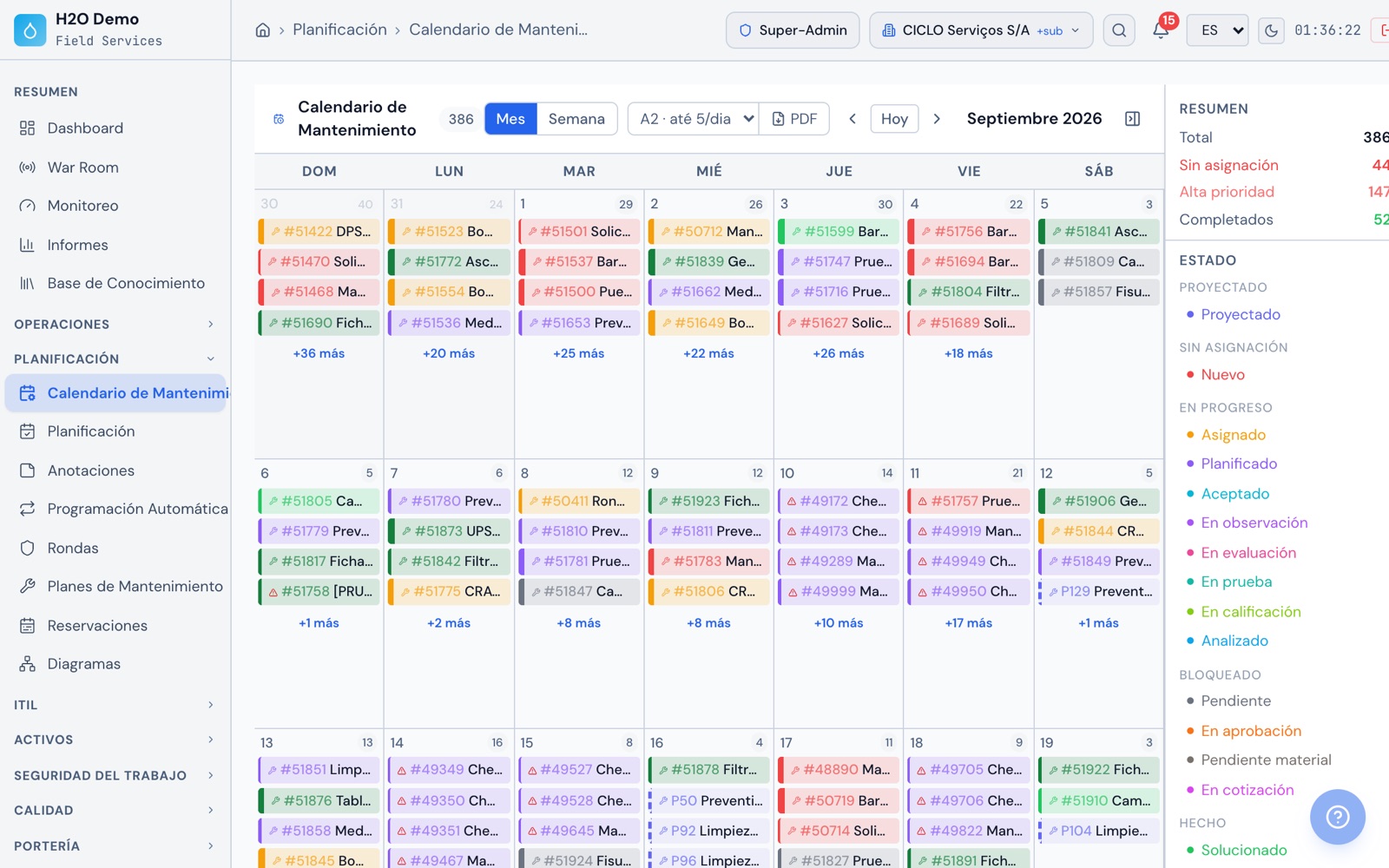Go to previous month arrow

[852, 119]
